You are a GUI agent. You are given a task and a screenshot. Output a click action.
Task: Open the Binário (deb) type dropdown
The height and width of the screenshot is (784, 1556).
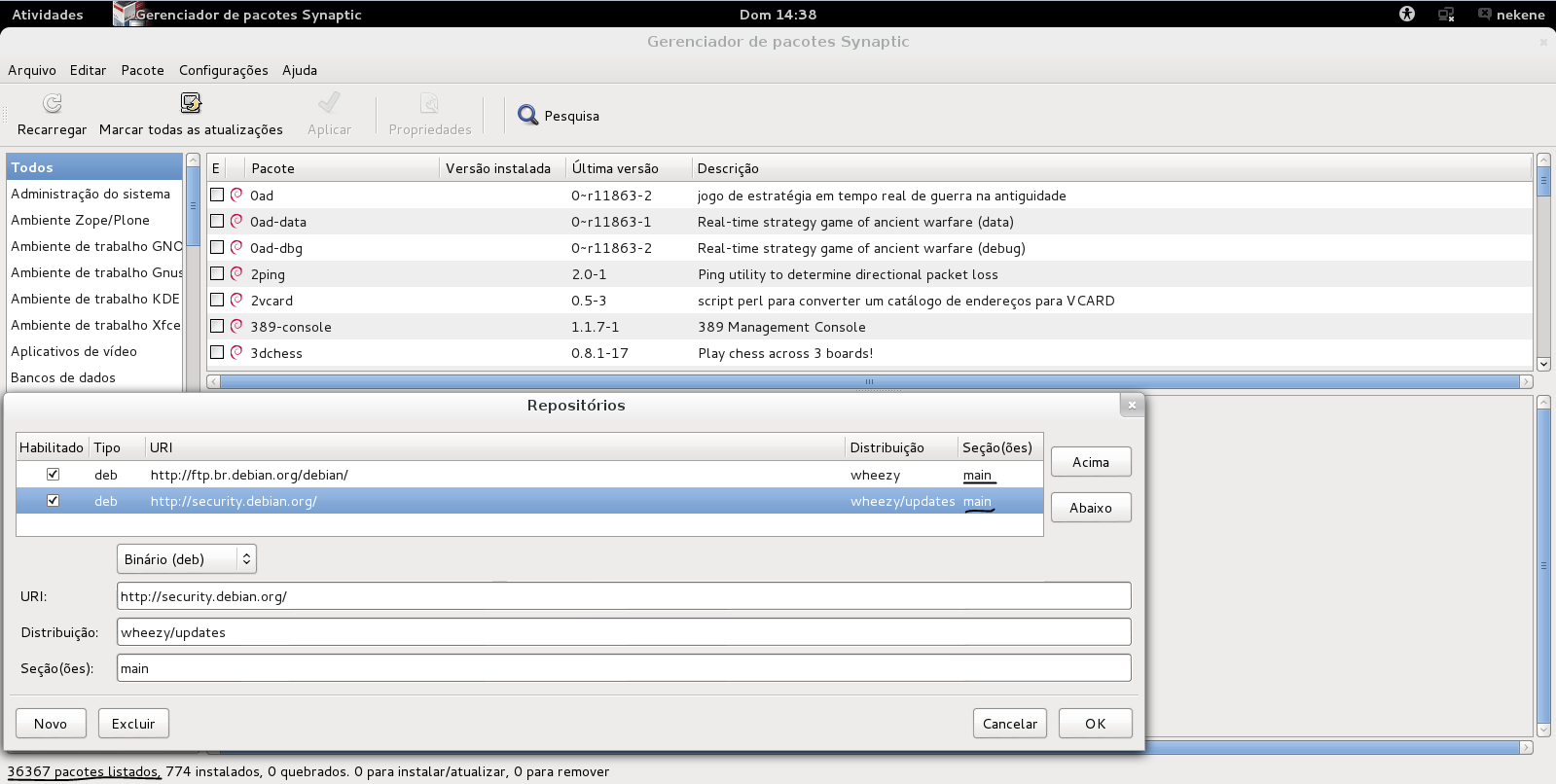click(187, 559)
